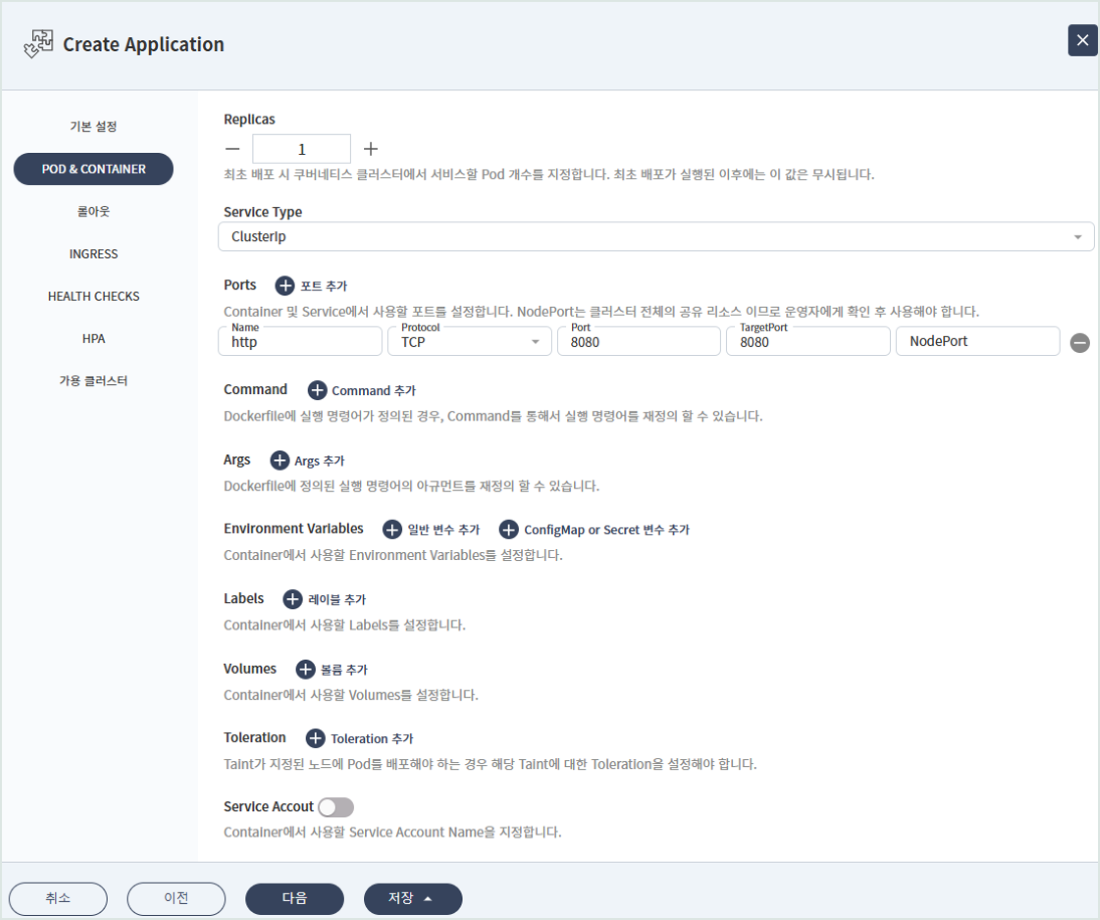The width and height of the screenshot is (1100, 920).
Task: Open the 가용 클러스터 section
Action: tap(93, 381)
